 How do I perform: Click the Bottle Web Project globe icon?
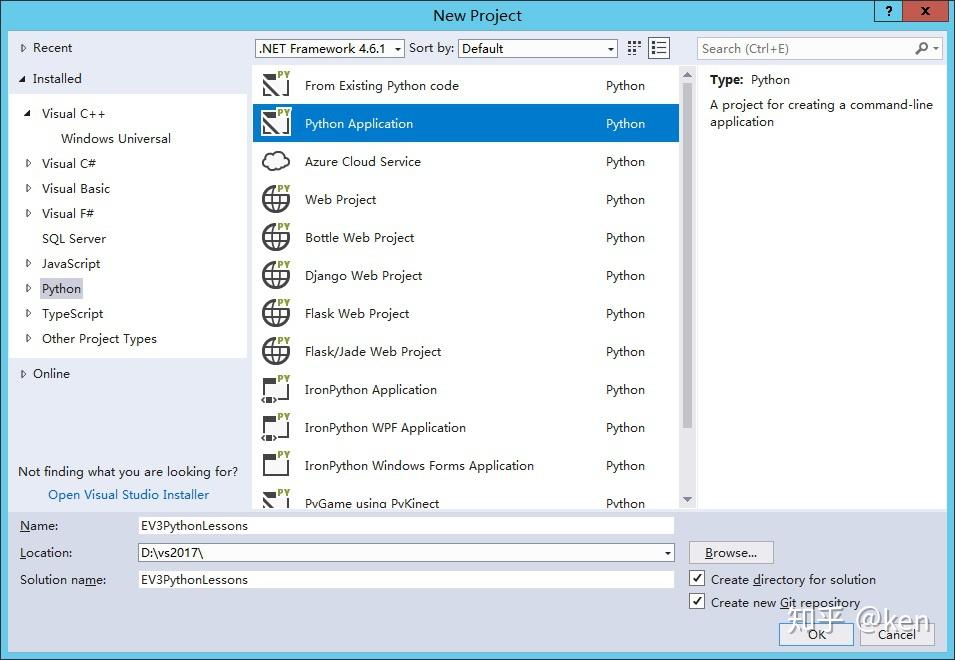coord(276,237)
